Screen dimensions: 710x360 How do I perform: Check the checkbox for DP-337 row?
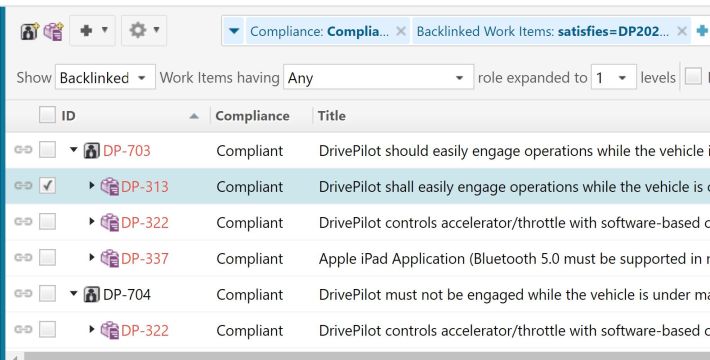[48, 258]
